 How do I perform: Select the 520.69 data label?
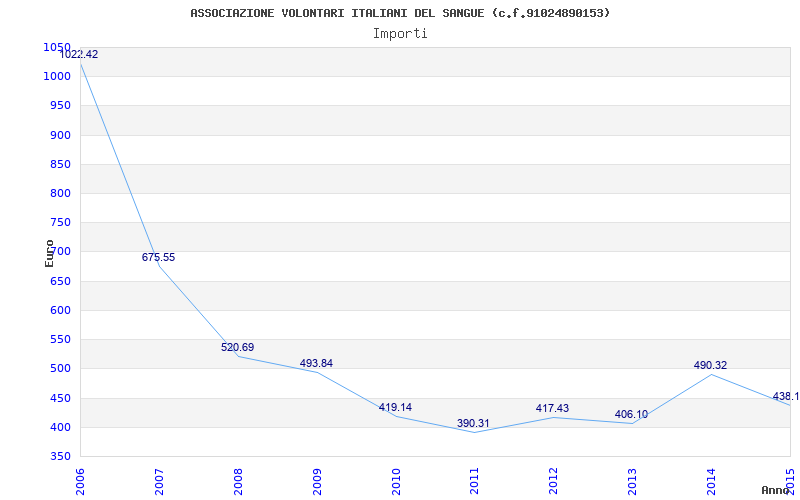pyautogui.click(x=237, y=347)
